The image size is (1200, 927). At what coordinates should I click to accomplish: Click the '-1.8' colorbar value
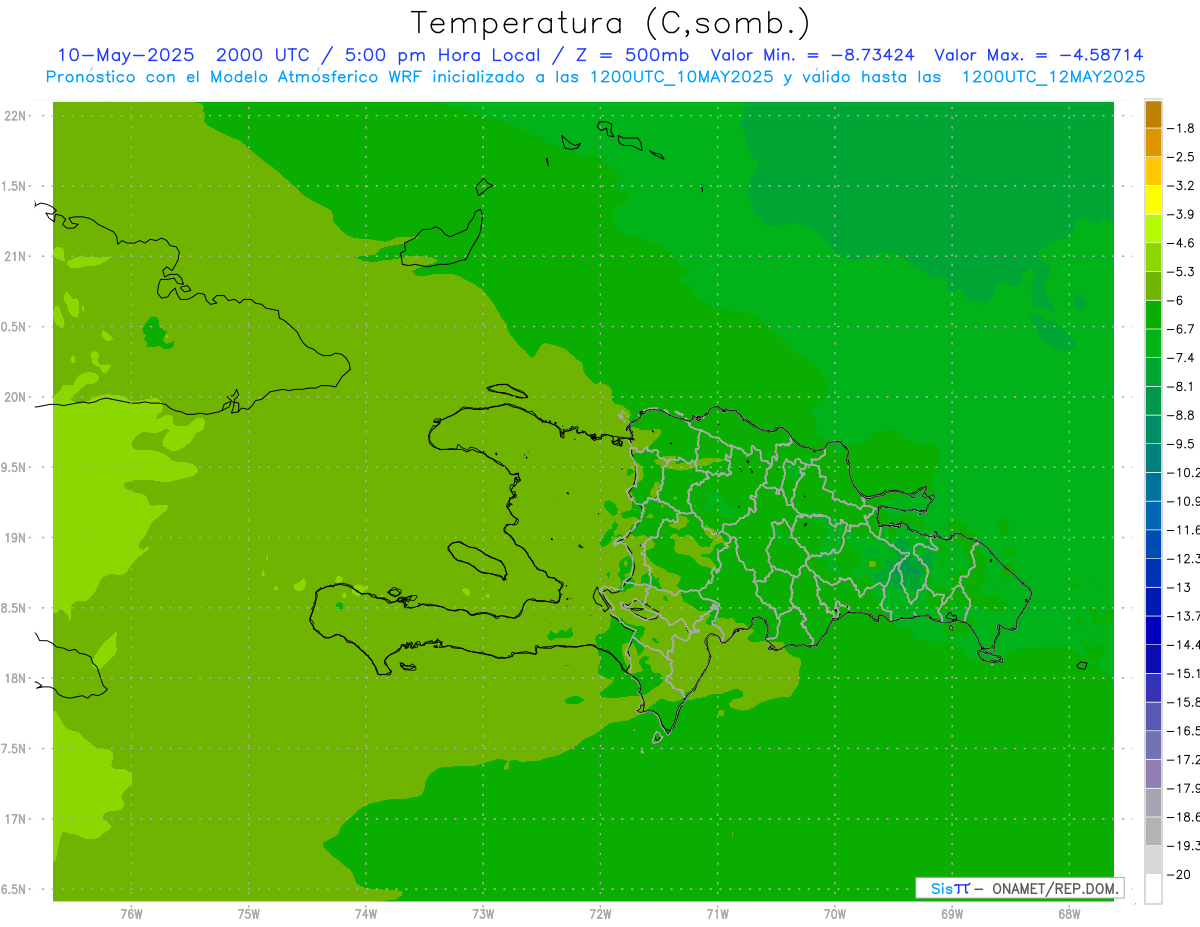click(x=1183, y=128)
